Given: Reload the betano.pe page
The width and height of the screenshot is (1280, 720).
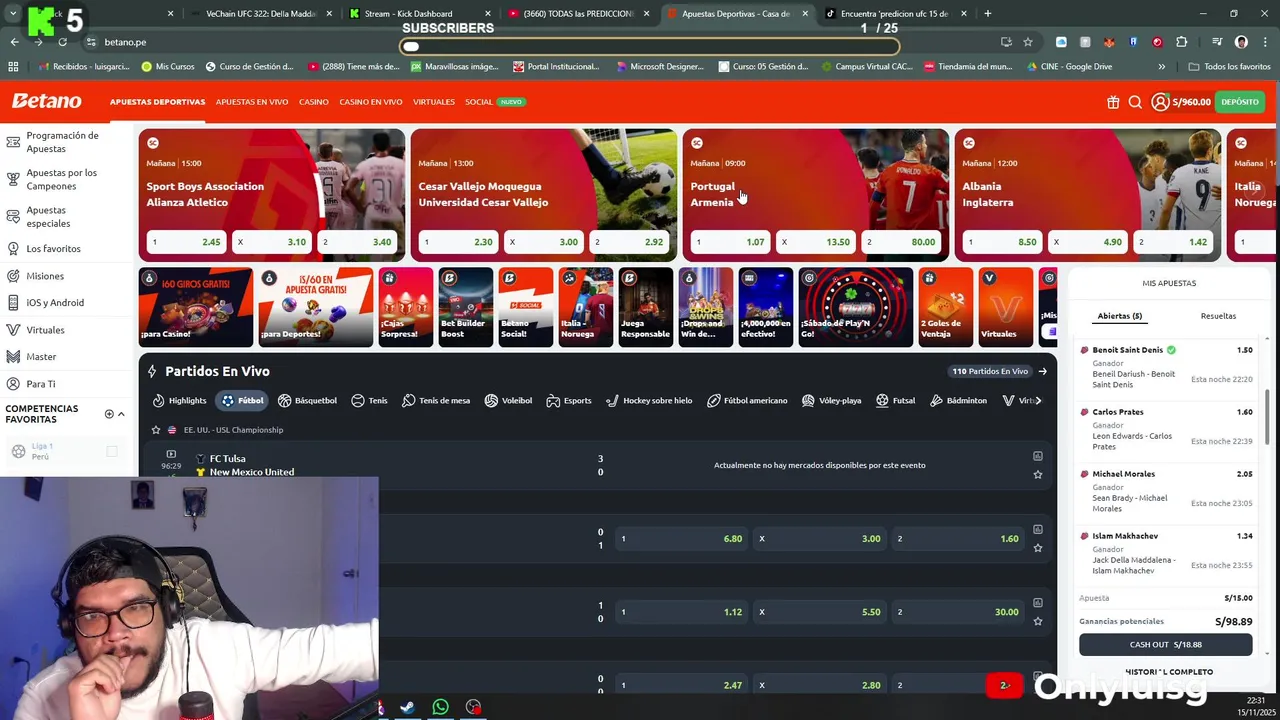Looking at the screenshot, I should click(x=62, y=42).
